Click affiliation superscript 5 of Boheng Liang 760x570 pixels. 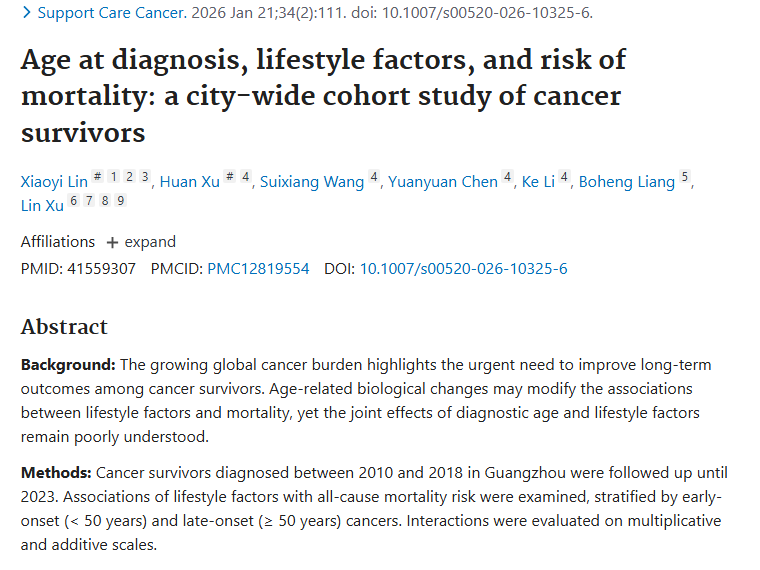(x=685, y=177)
